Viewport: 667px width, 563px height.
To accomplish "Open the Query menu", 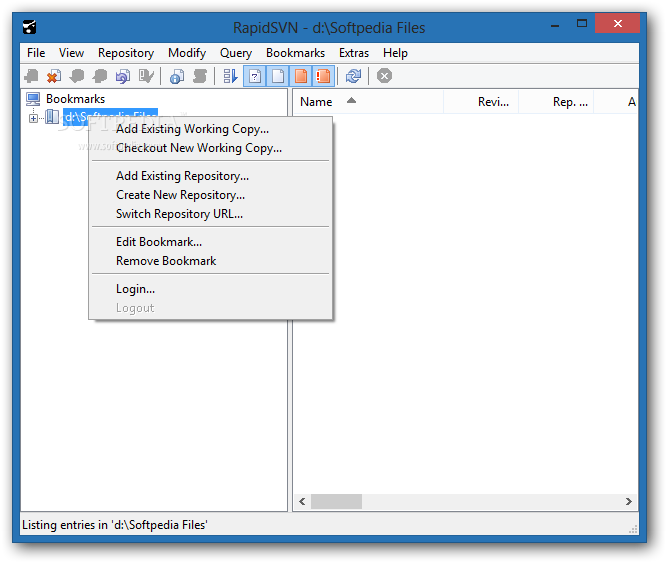I will tap(236, 53).
